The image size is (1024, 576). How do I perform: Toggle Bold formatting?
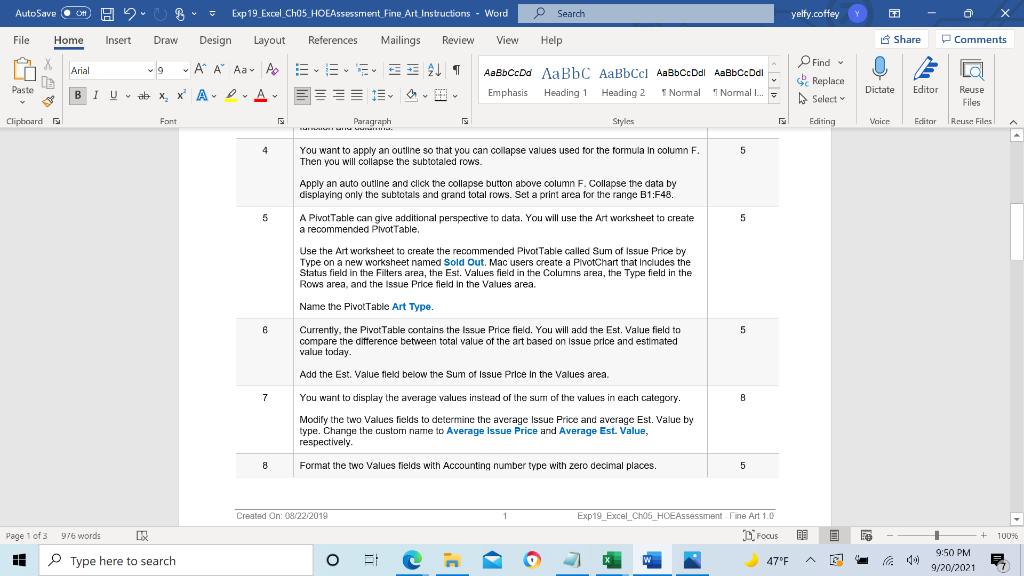[x=77, y=95]
